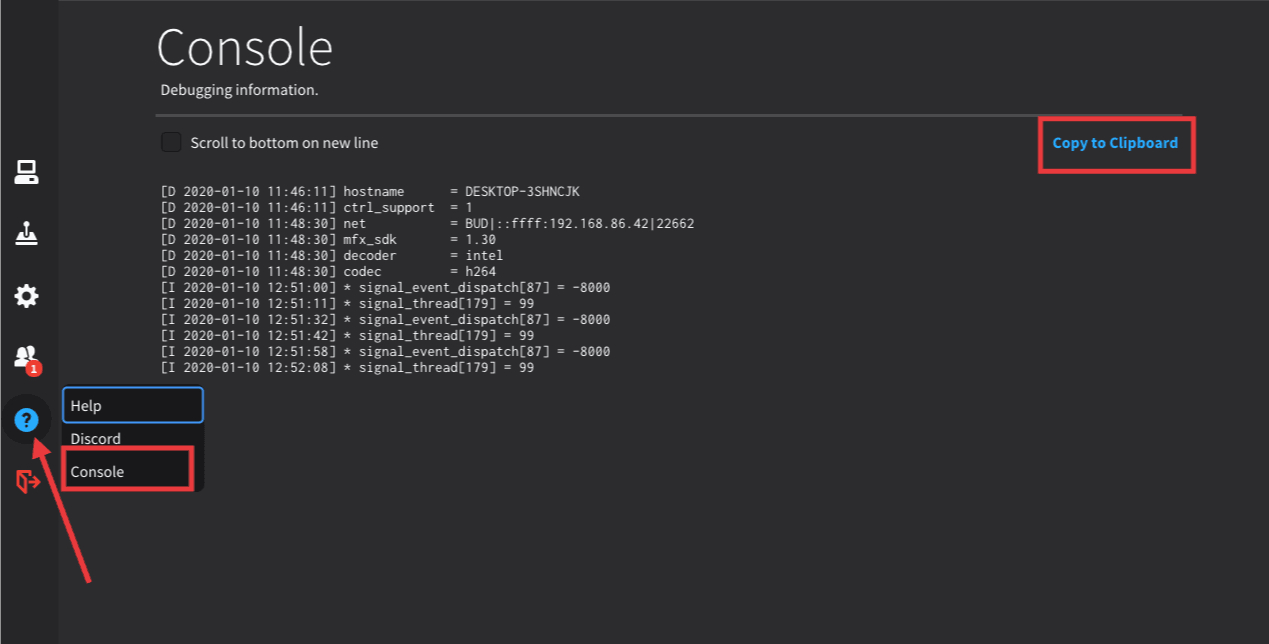
Task: Click the Copy to Clipboard link
Action: coord(1115,143)
